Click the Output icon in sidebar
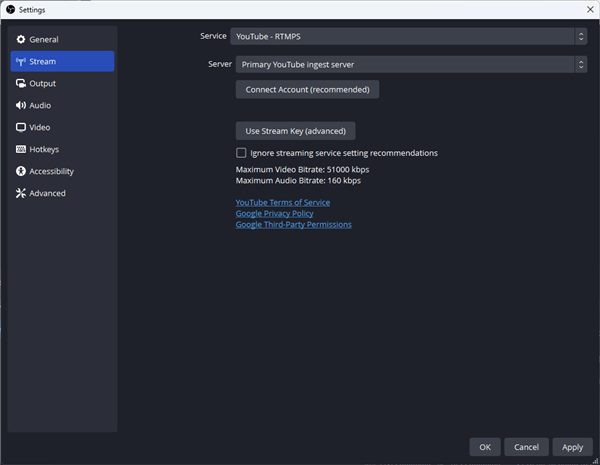Screen dimensions: 600x465 20,83
